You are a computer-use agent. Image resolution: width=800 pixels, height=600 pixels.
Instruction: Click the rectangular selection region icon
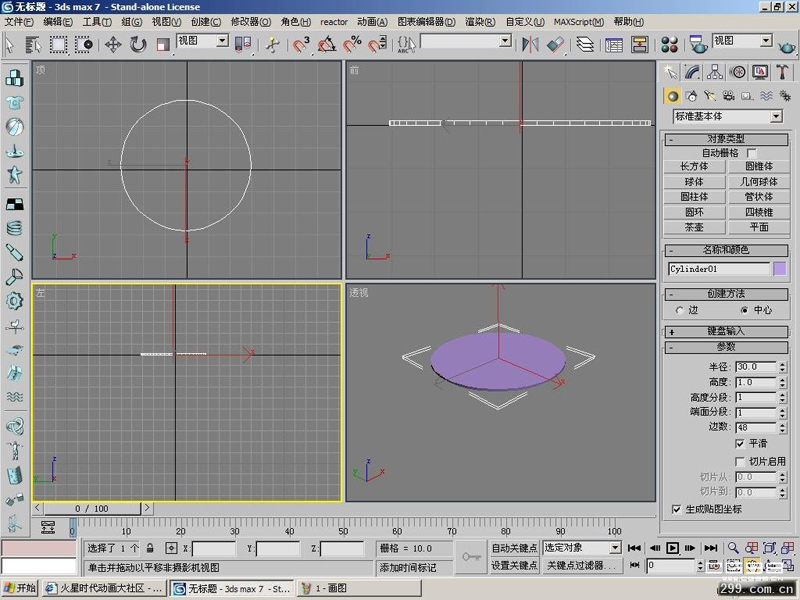58,44
